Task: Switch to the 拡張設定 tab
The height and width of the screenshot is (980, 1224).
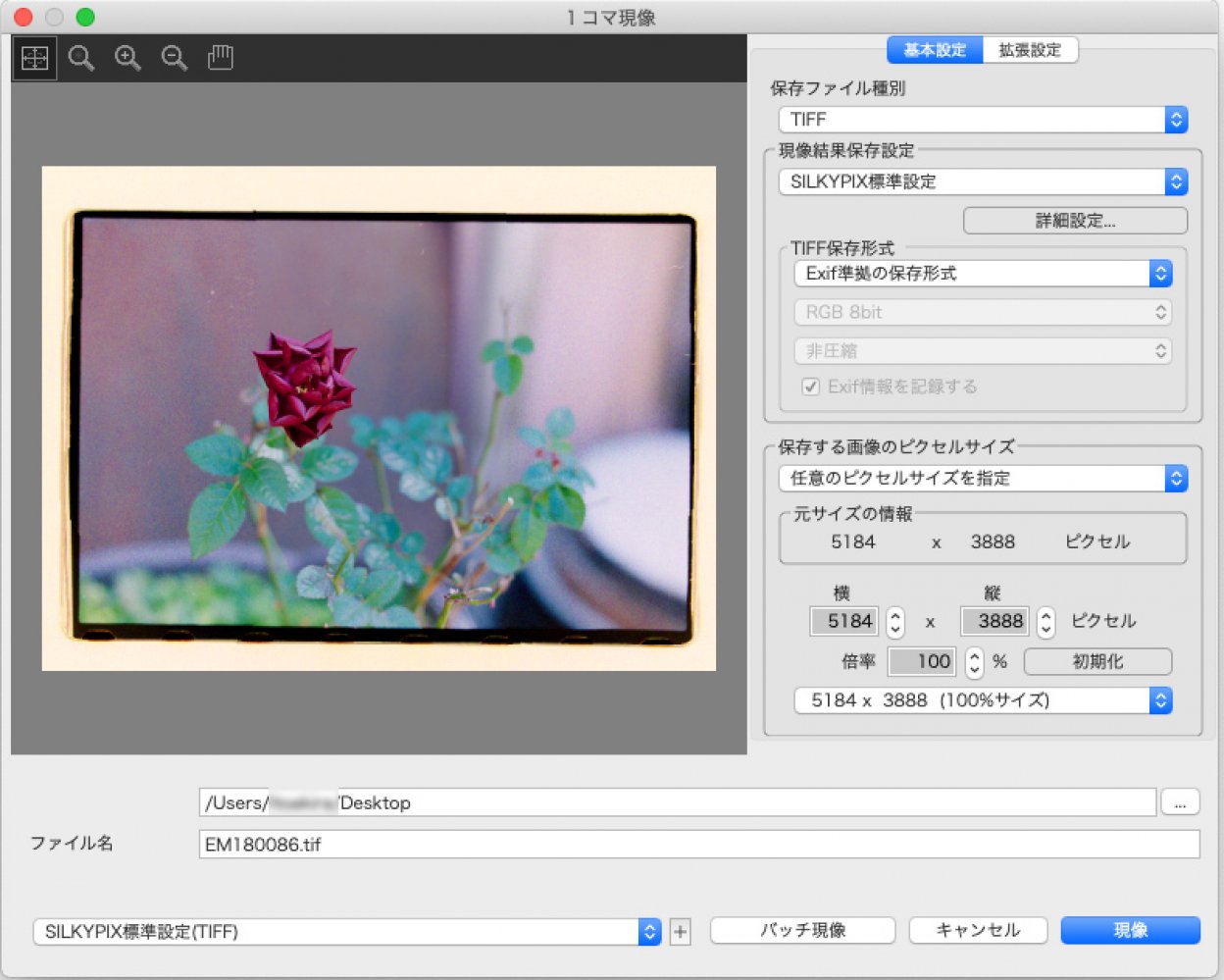Action: pyautogui.click(x=1030, y=50)
